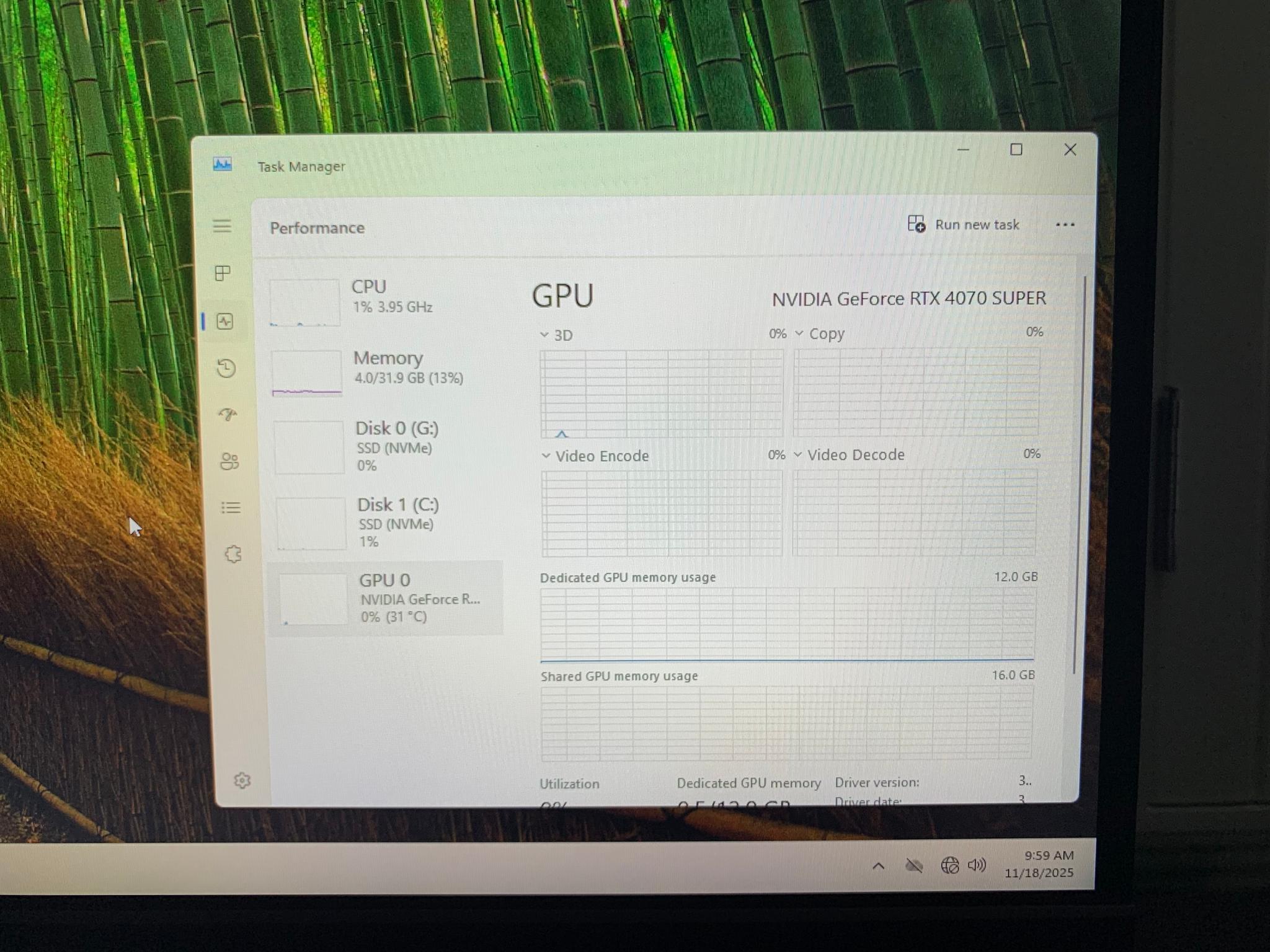Click Shared GPU memory usage graph

(787, 723)
